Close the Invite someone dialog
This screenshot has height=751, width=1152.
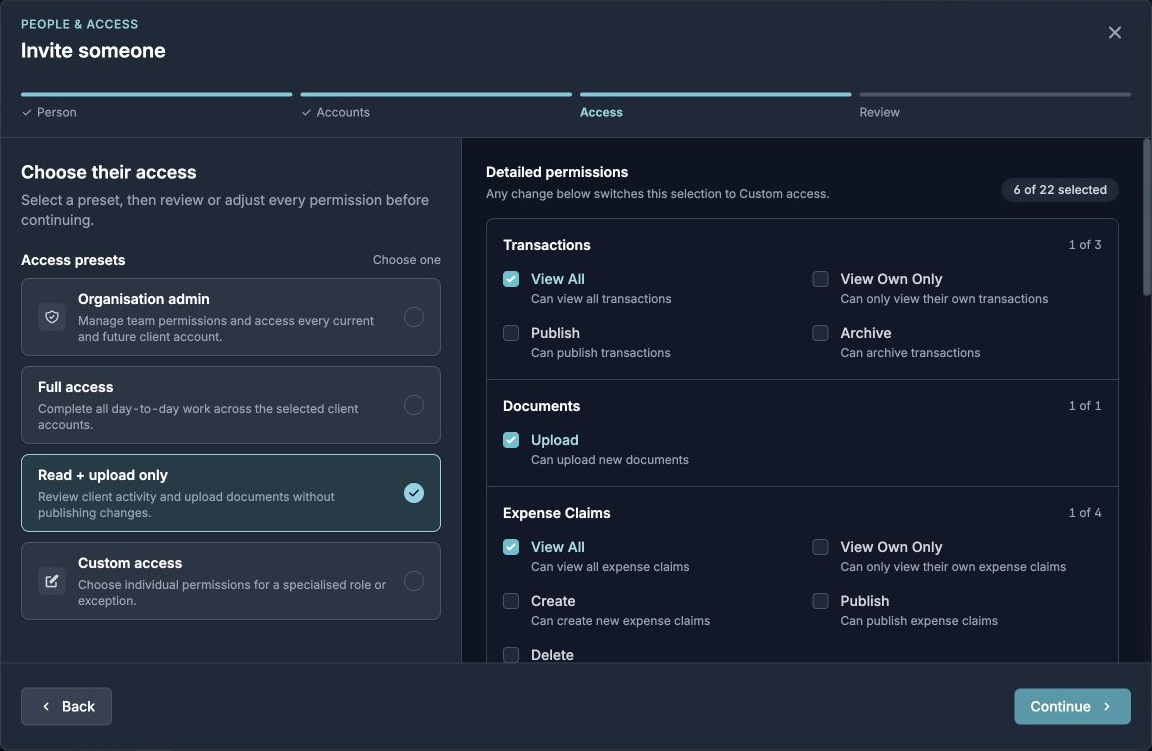coord(1115,32)
